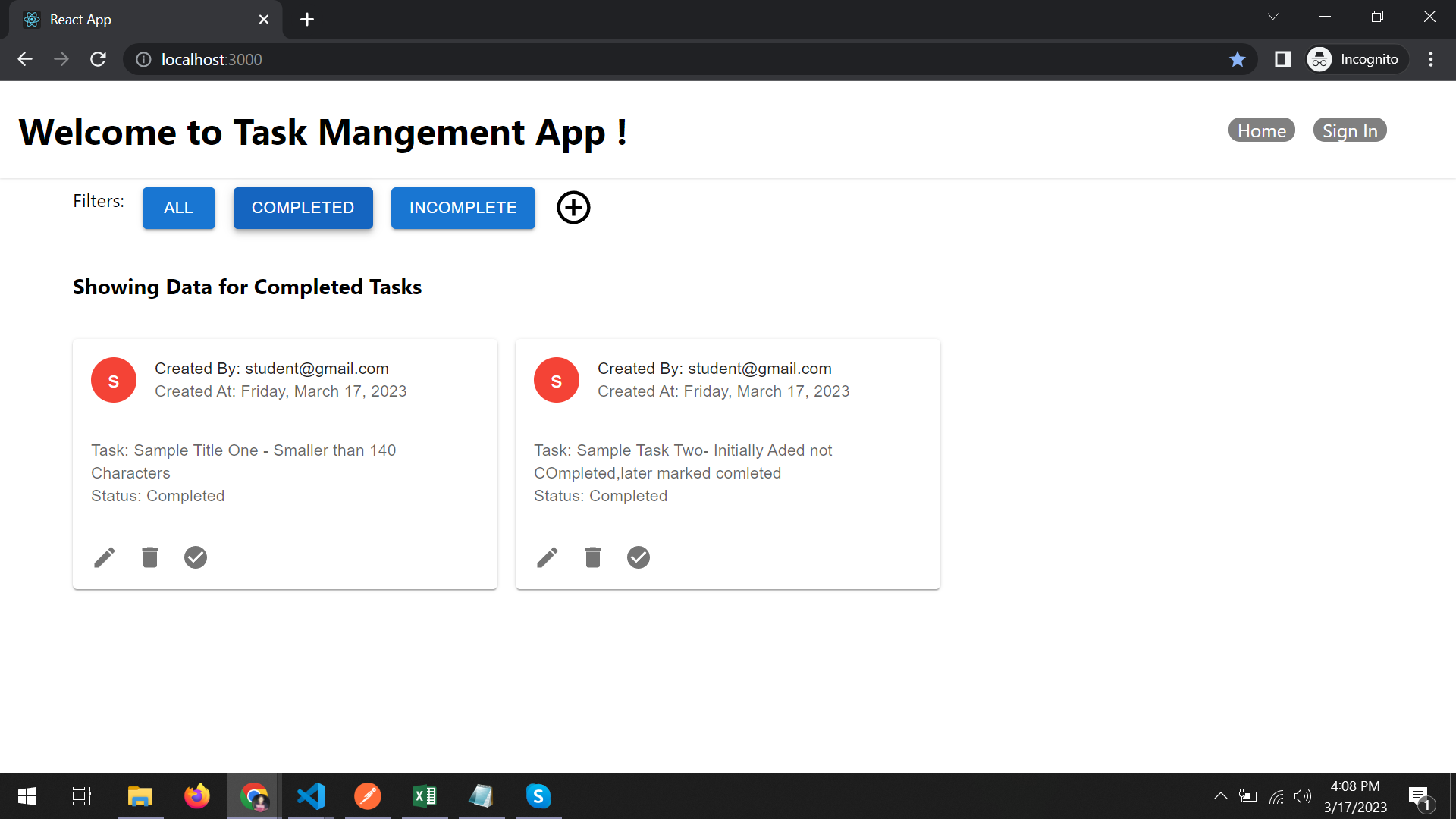Viewport: 1456px width, 819px height.
Task: Expand the browser tab search chevron
Action: tap(1273, 16)
